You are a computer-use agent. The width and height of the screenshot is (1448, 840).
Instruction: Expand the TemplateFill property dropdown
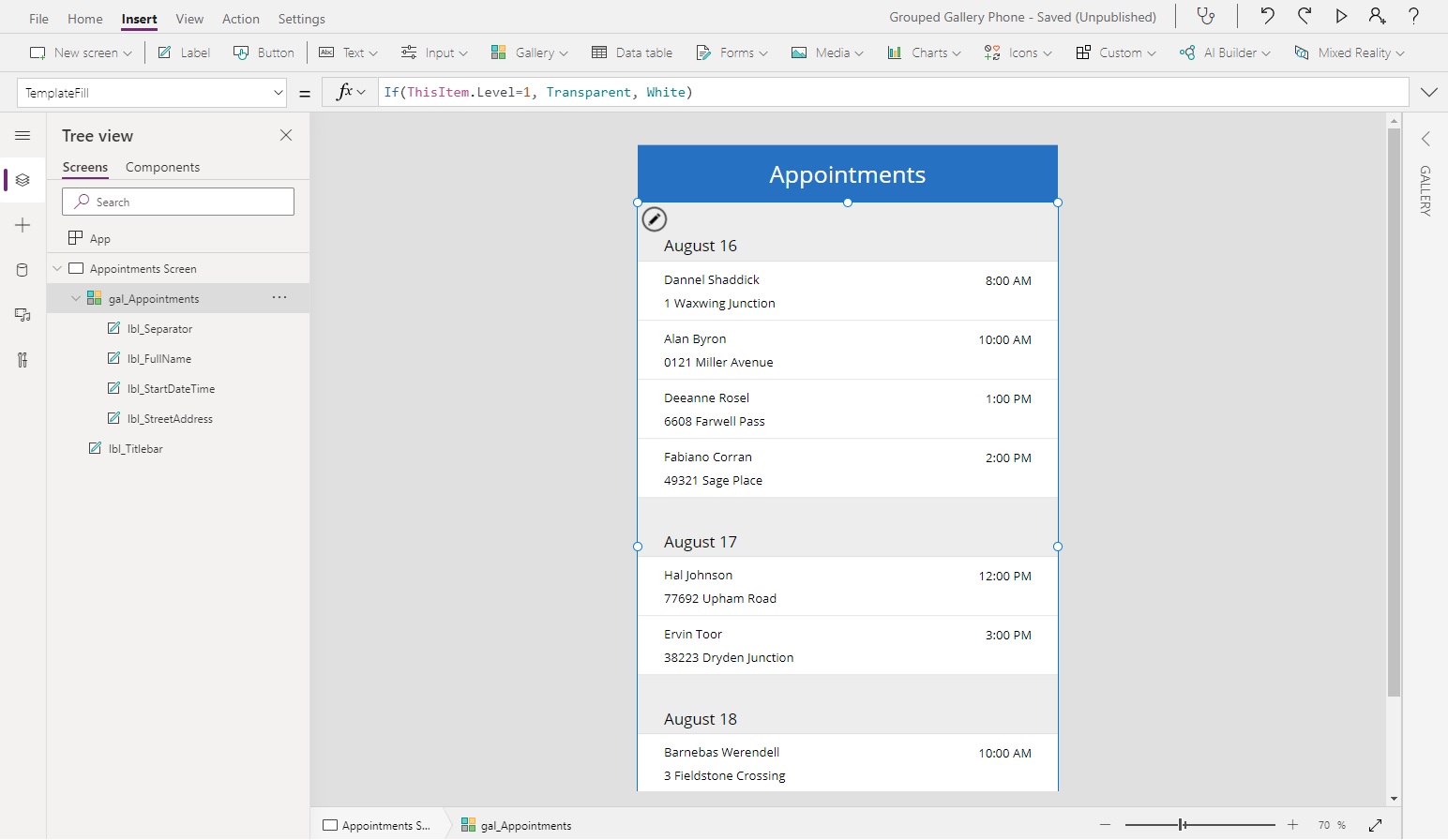(275, 92)
